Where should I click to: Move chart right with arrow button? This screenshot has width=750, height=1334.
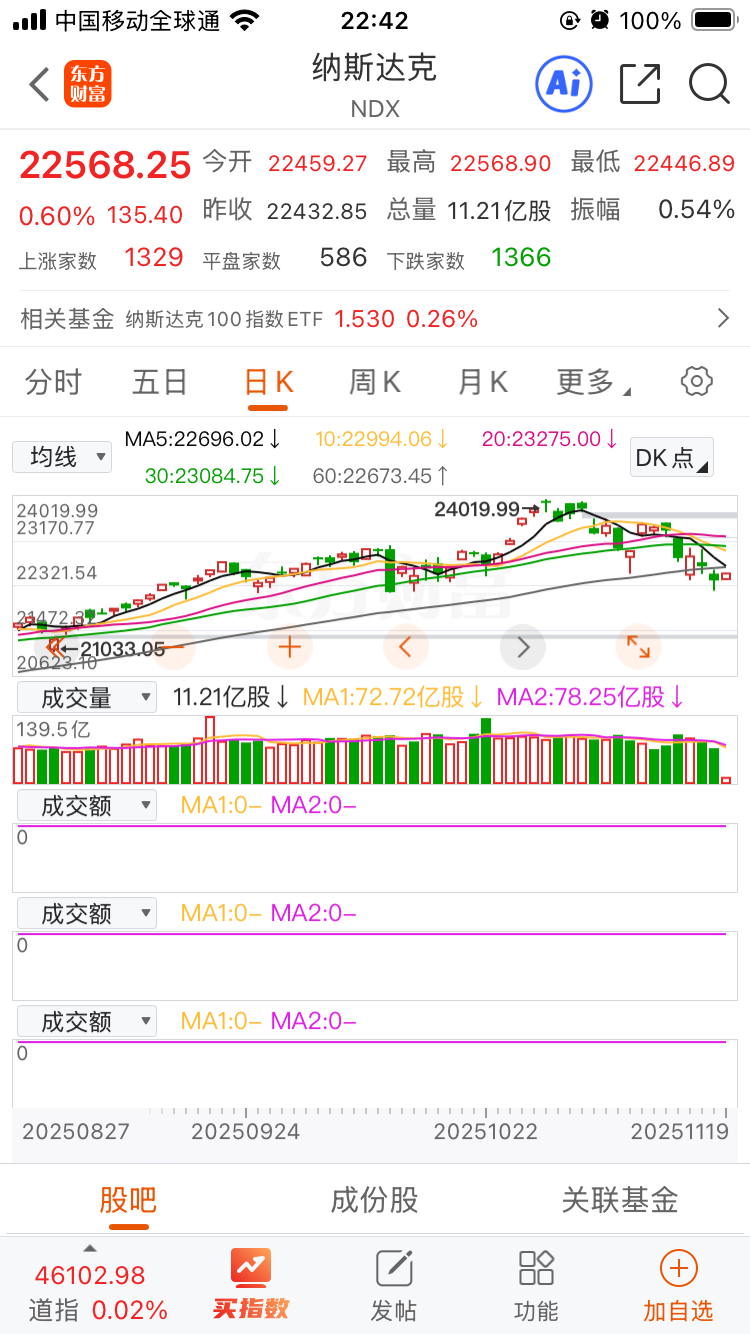click(522, 647)
